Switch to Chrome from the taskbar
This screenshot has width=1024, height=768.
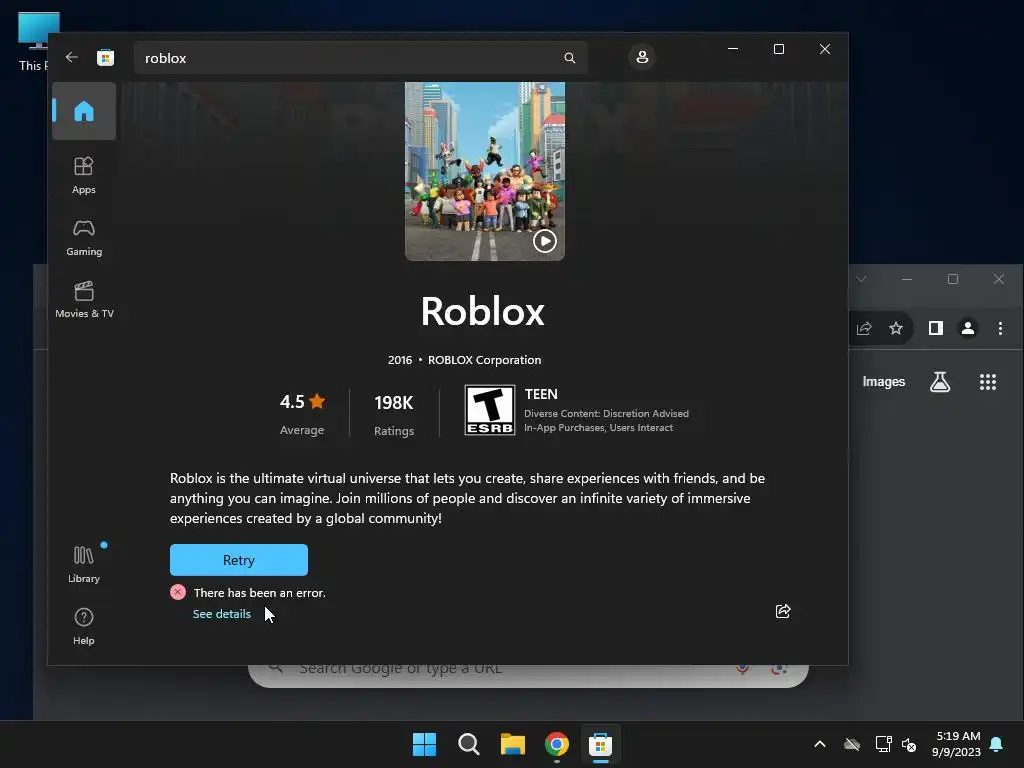point(557,744)
